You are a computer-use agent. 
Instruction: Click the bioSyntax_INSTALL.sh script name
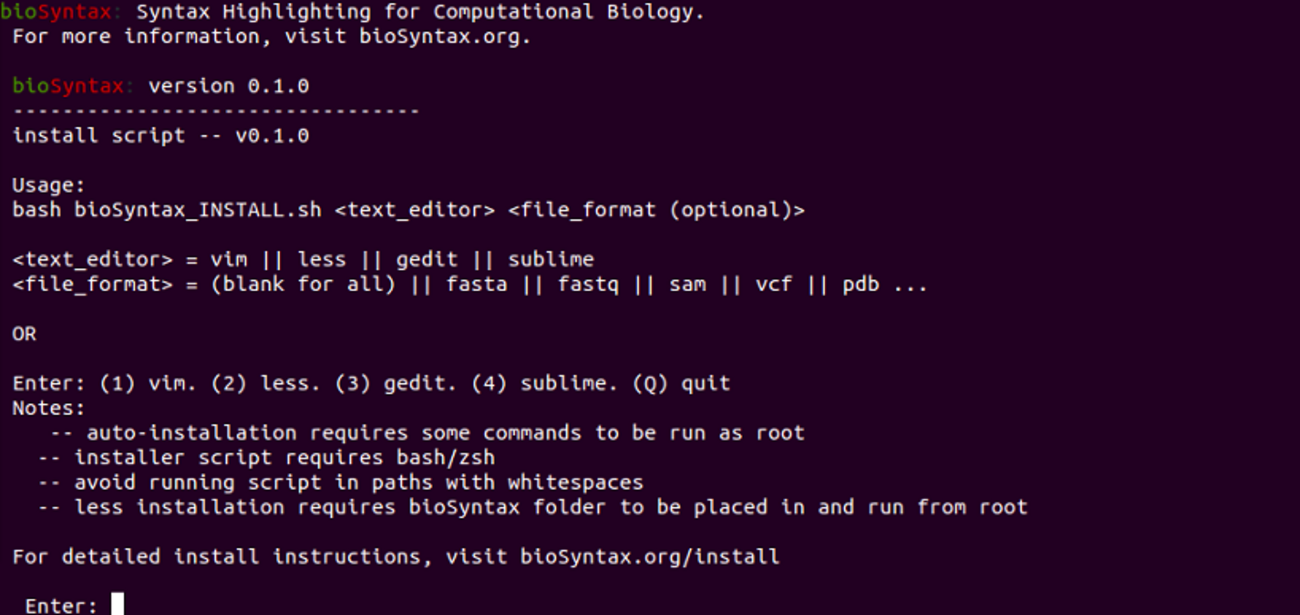tap(198, 210)
